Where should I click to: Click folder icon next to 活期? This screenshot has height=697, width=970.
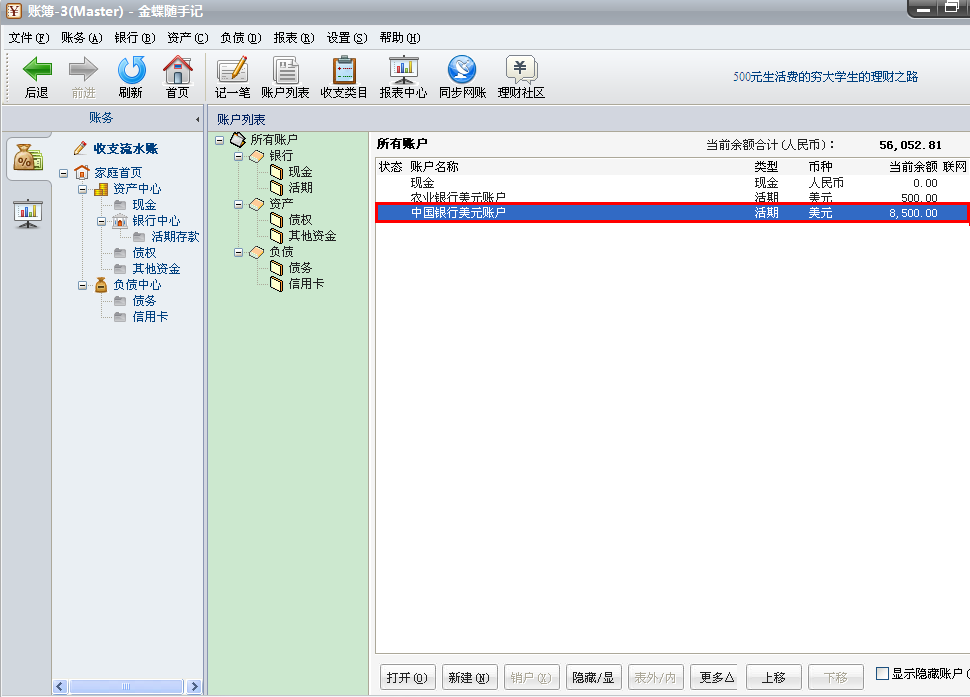point(277,187)
